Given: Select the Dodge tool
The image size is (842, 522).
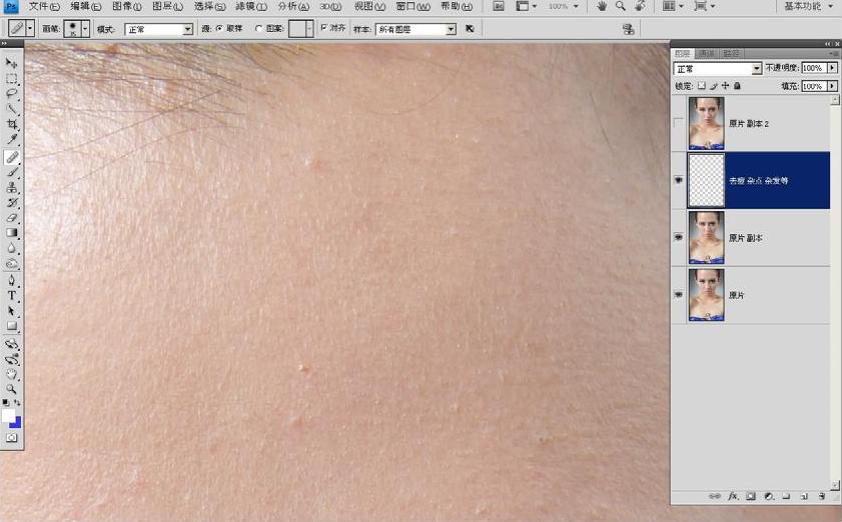Looking at the screenshot, I should [x=11, y=264].
